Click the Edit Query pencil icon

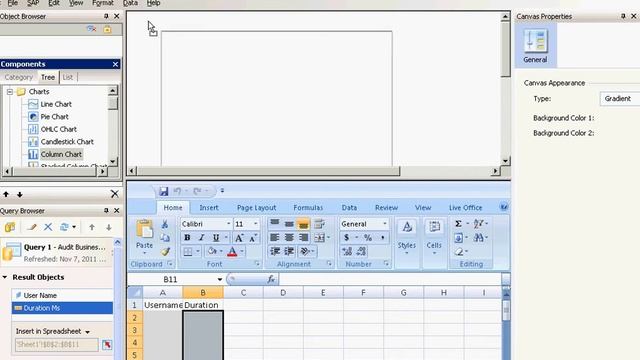pos(32,227)
